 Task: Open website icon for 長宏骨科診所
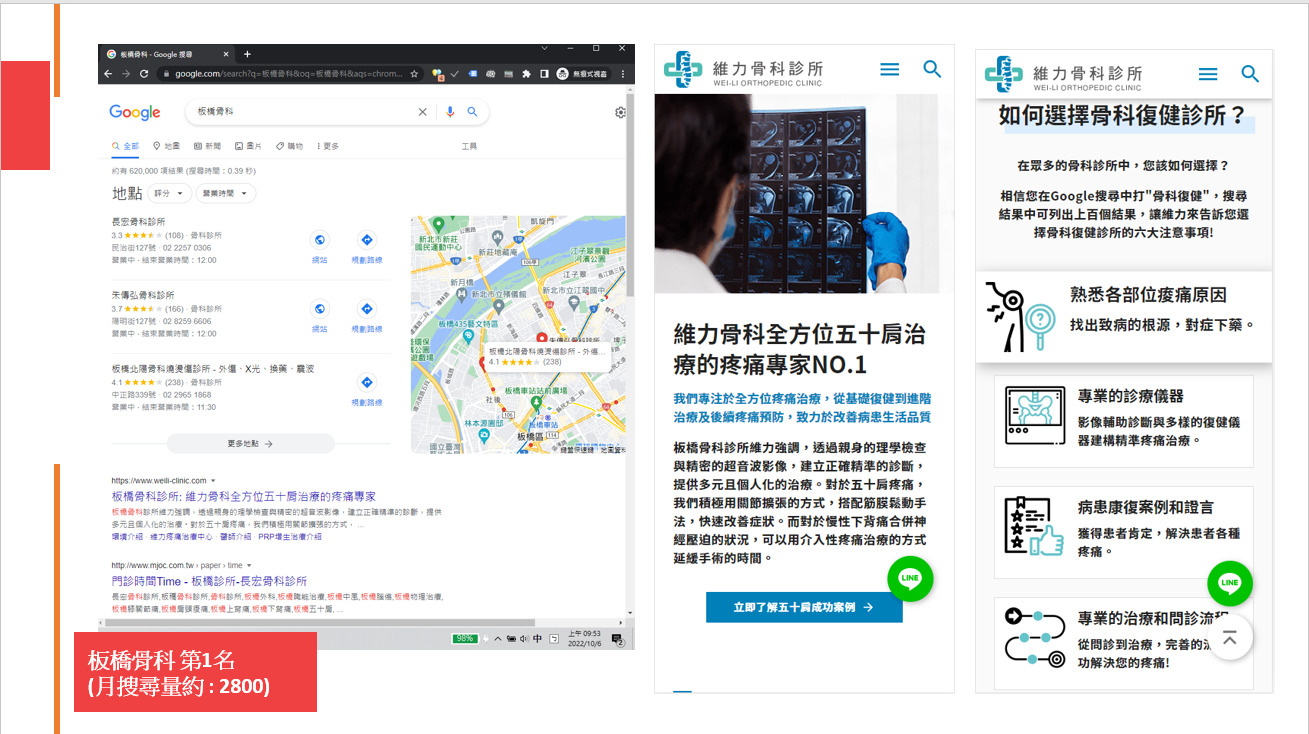tap(319, 240)
